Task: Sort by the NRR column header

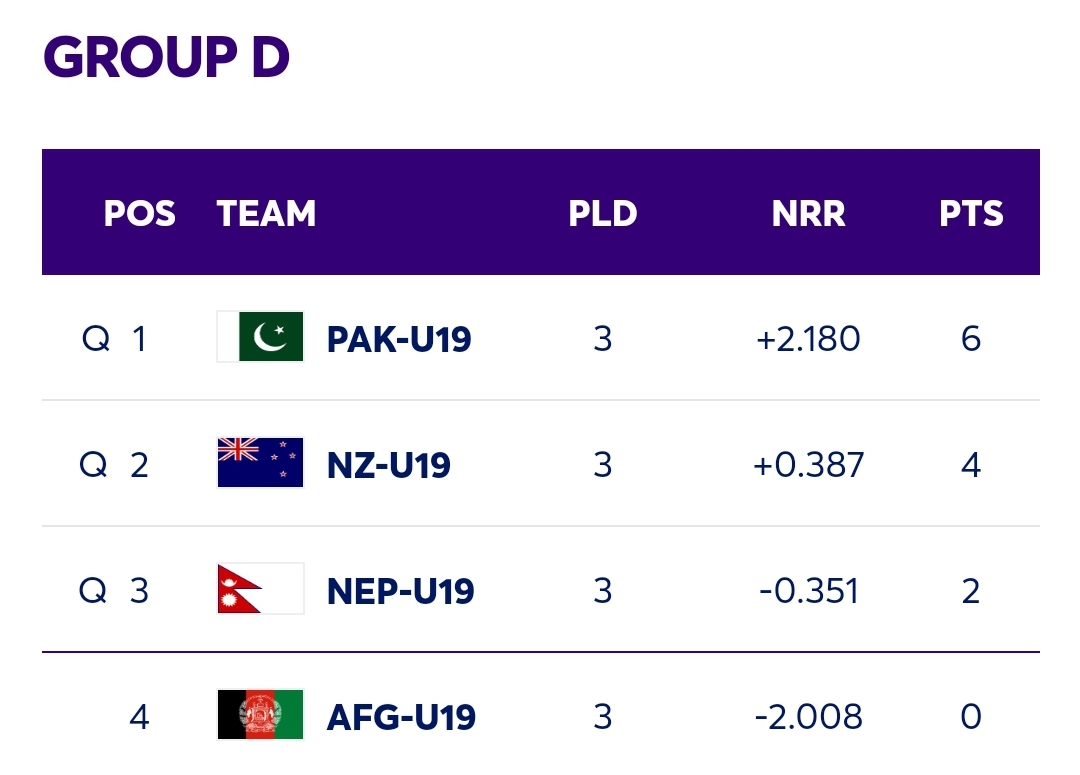Action: click(x=808, y=213)
